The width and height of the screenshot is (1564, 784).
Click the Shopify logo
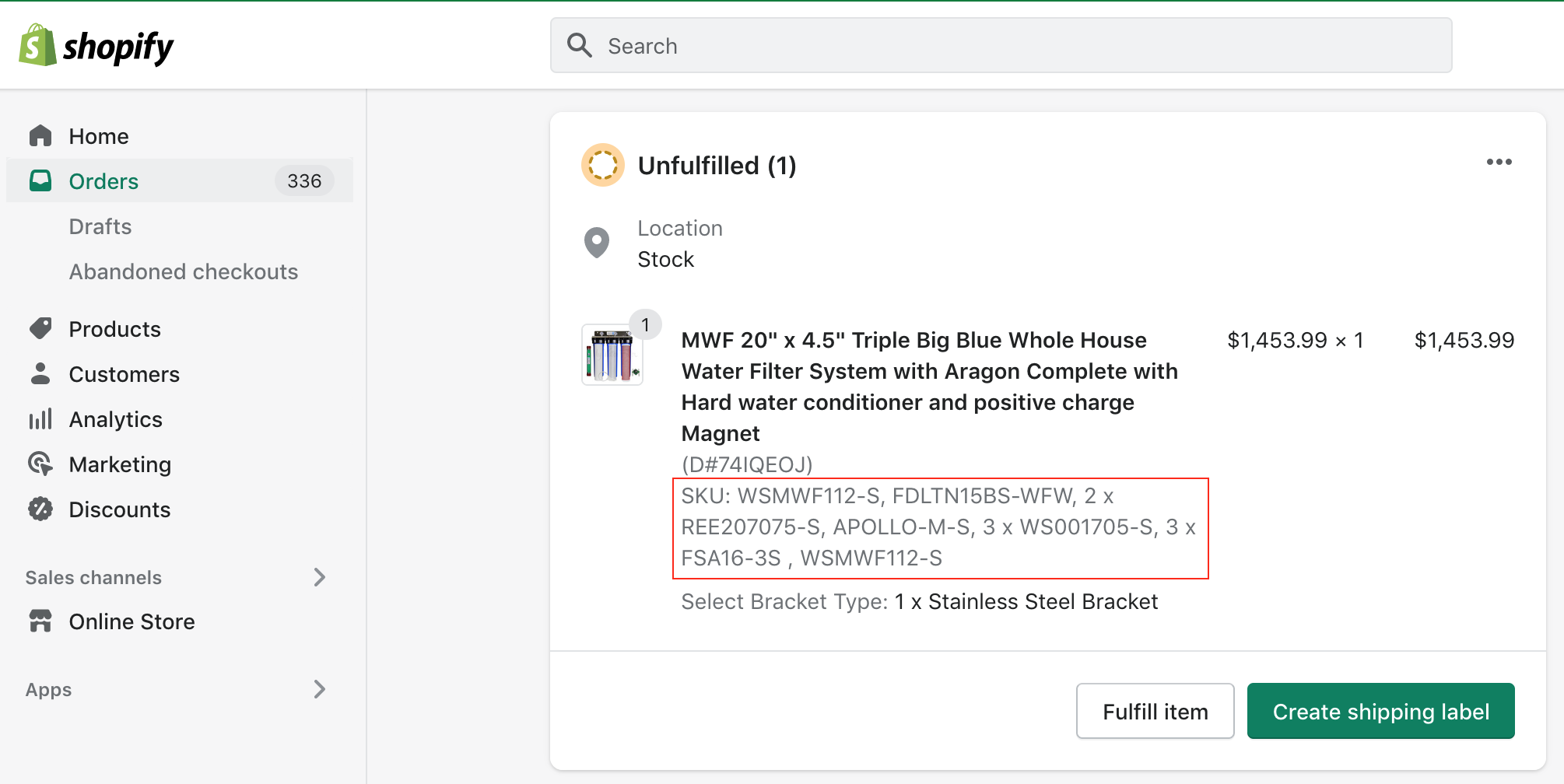96,46
